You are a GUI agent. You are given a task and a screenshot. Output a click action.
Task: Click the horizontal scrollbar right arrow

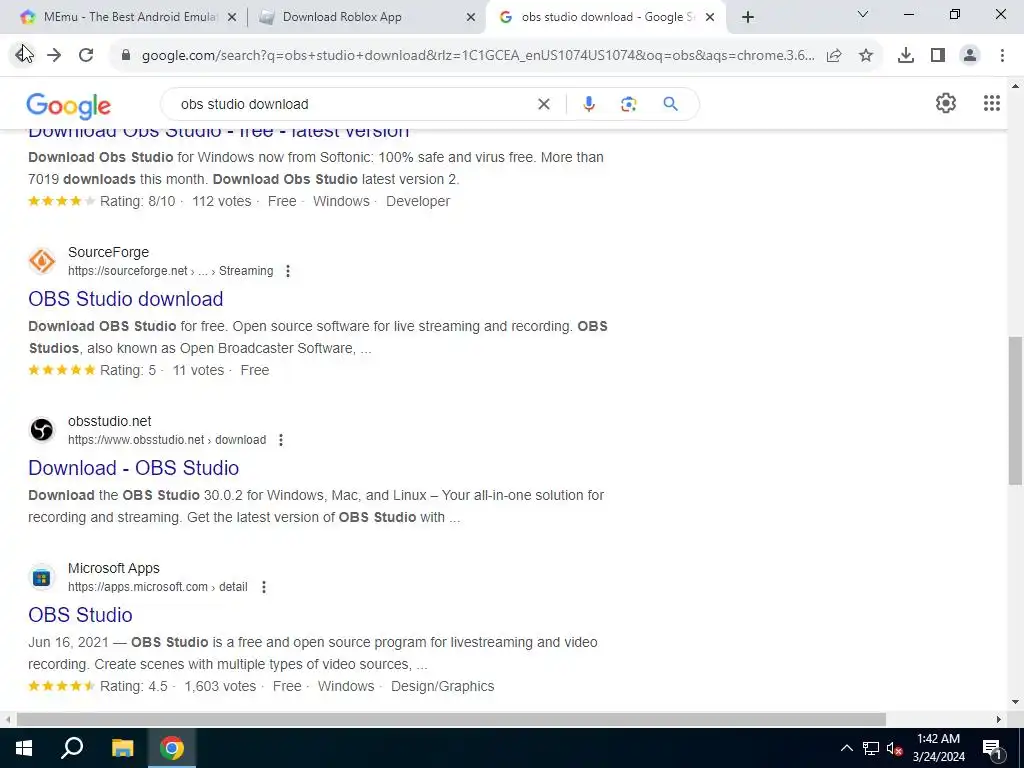(999, 720)
